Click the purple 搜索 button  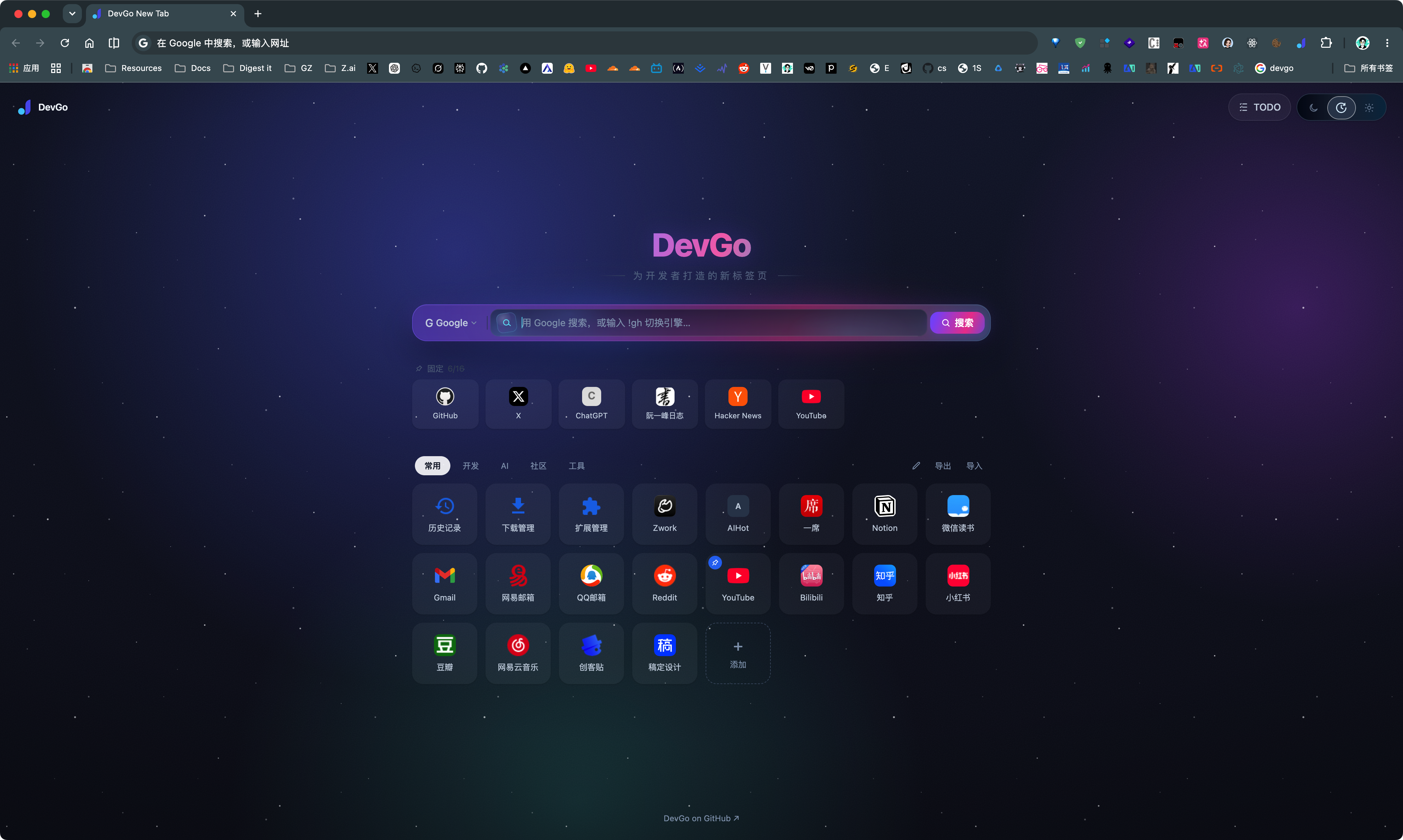pos(957,323)
